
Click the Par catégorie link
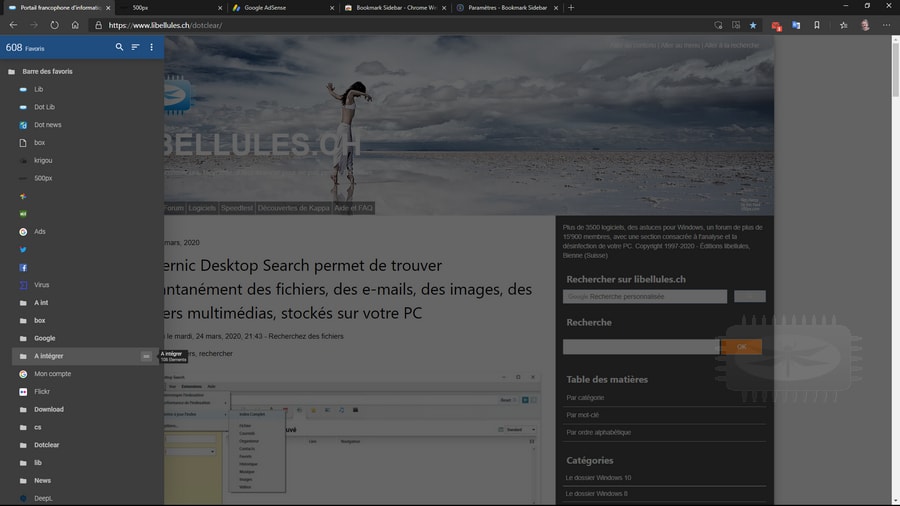(585, 398)
